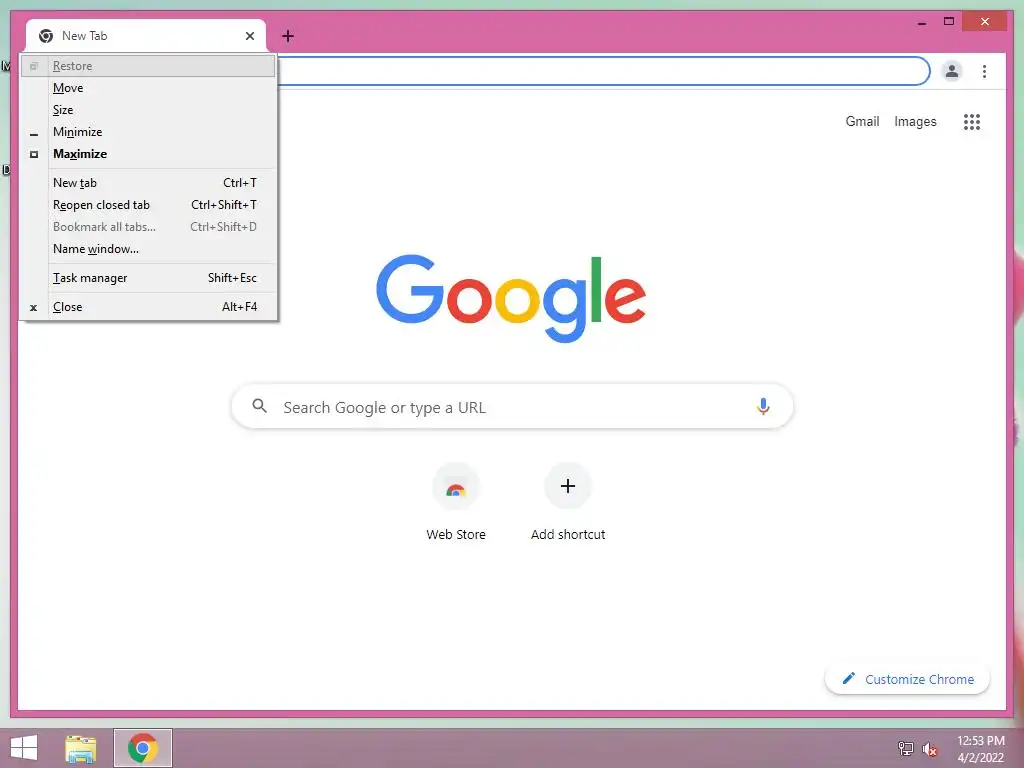Select the New Tab tab
Image resolution: width=1024 pixels, height=768 pixels.
coord(146,36)
